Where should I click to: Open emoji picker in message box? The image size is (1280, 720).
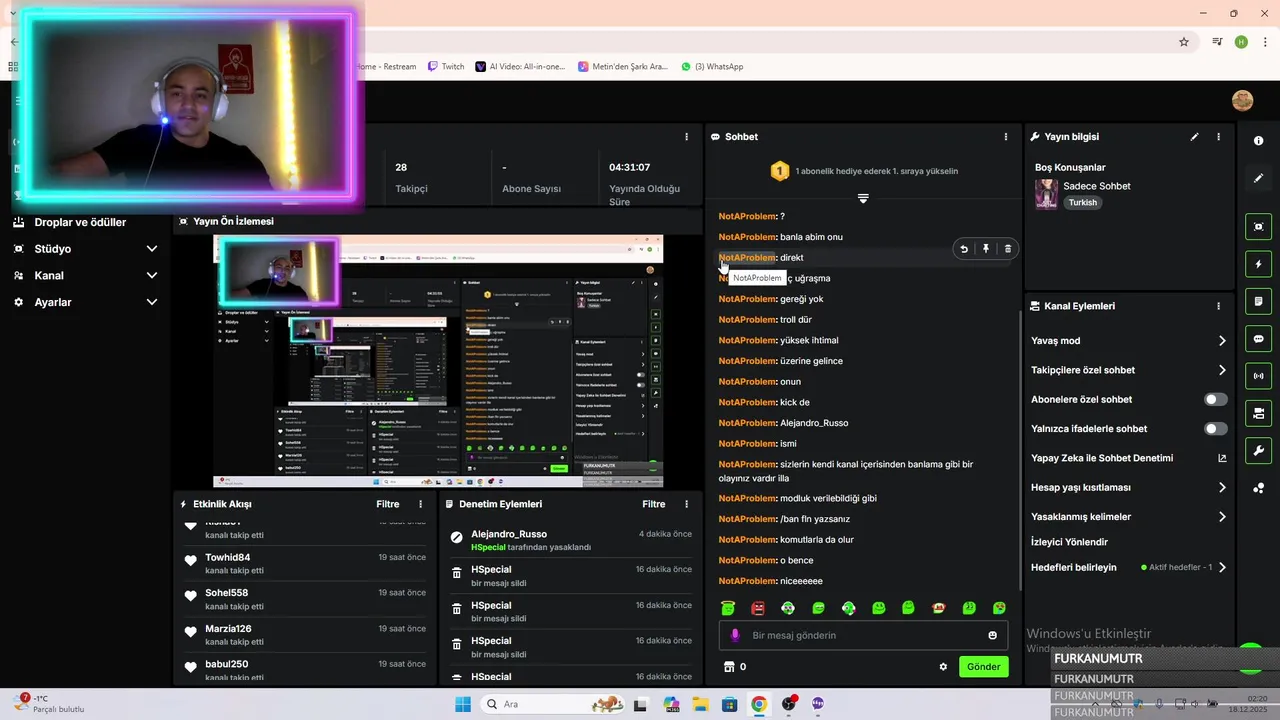coord(993,635)
